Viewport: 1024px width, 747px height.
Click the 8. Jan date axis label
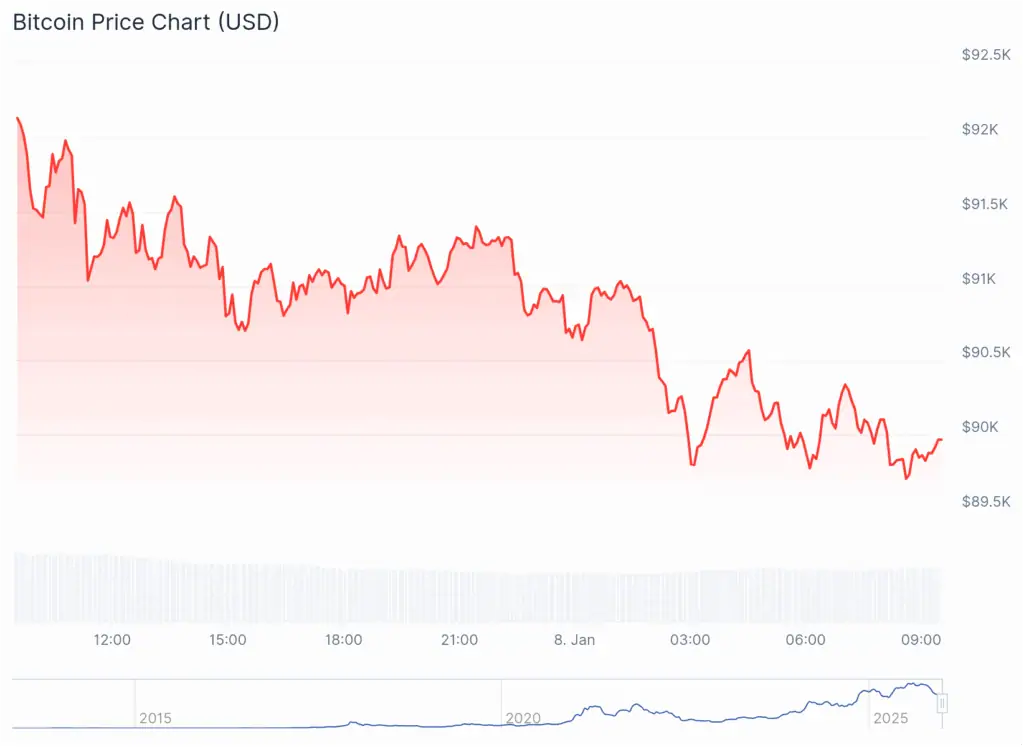[573, 640]
